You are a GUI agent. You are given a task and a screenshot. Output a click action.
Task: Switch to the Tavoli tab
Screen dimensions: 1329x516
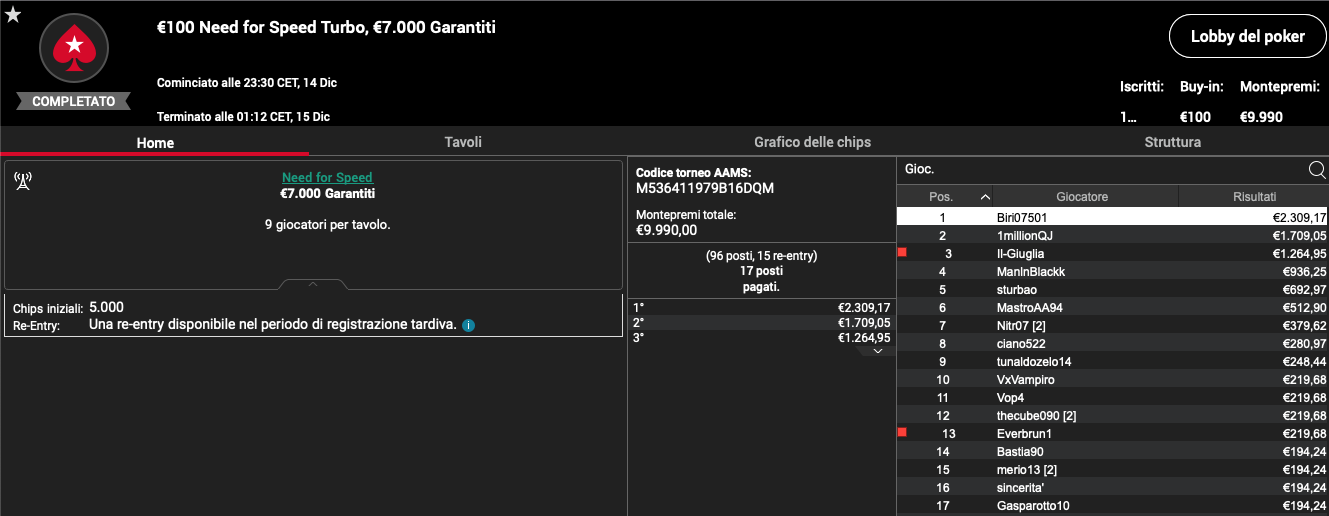point(463,142)
